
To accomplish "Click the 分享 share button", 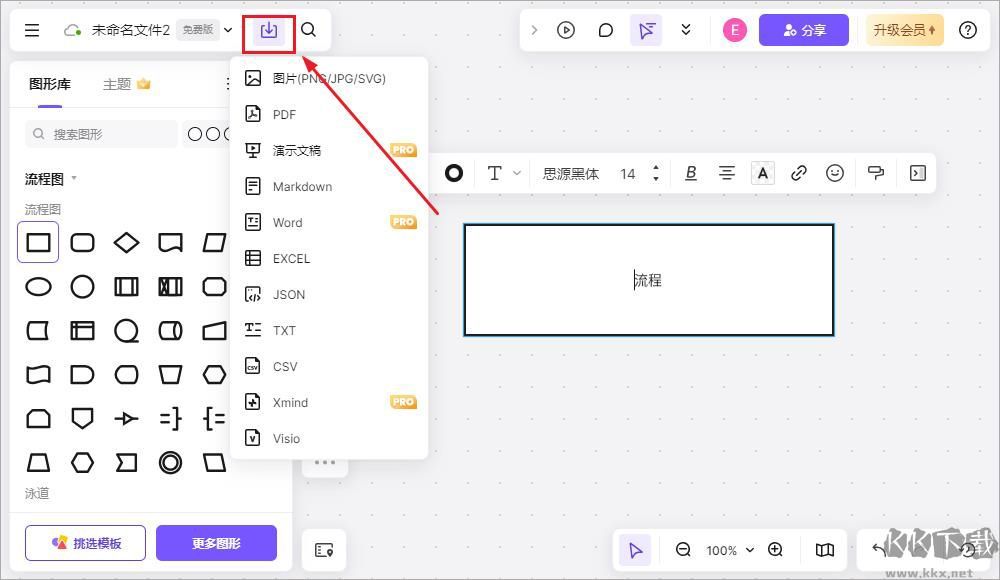I will click(804, 30).
